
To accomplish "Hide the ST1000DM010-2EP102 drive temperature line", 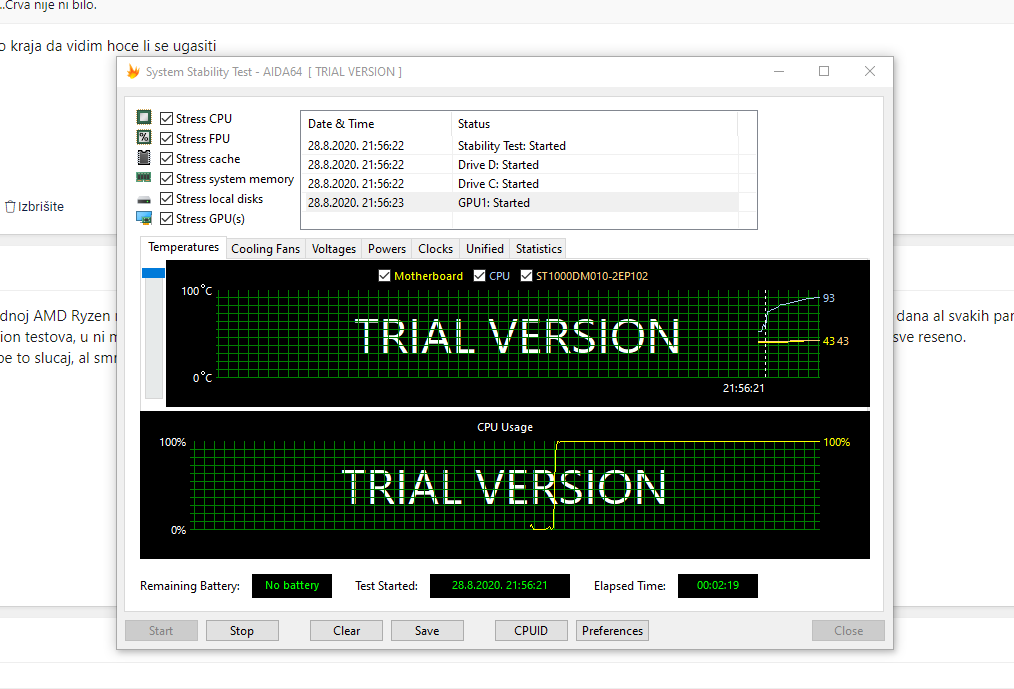I will tap(527, 276).
